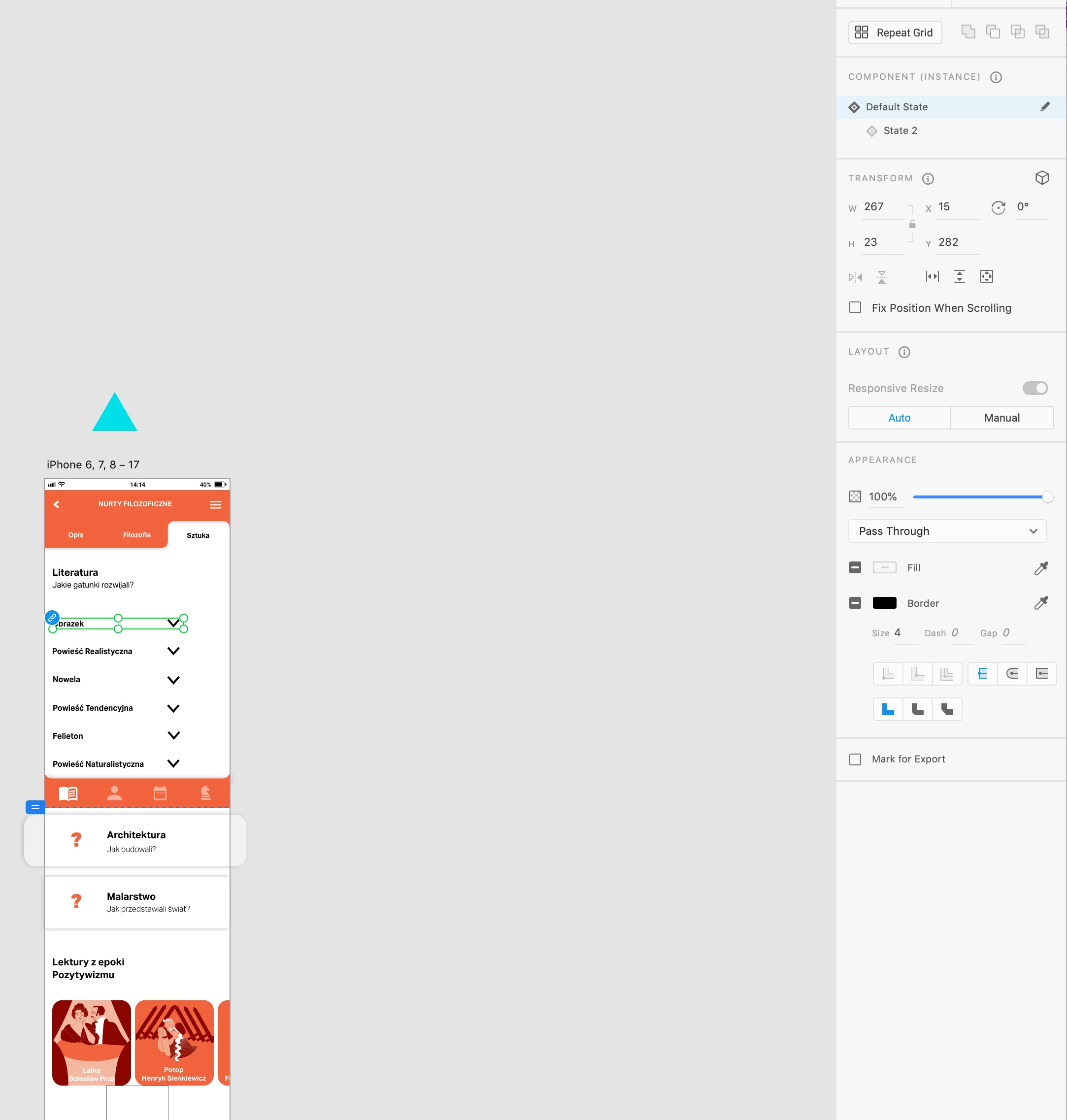The height and width of the screenshot is (1120, 1067).
Task: Enable Fix Position When Scrolling
Action: pos(855,307)
